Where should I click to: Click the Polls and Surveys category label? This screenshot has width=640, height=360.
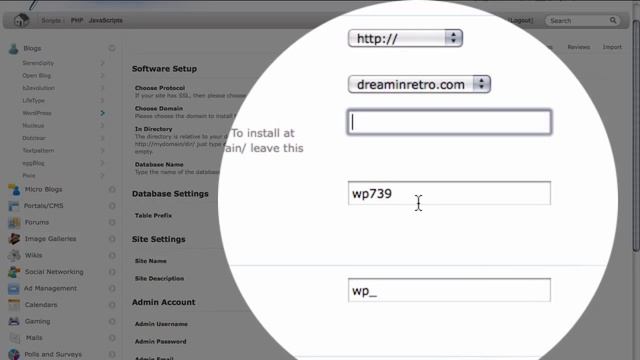point(53,354)
